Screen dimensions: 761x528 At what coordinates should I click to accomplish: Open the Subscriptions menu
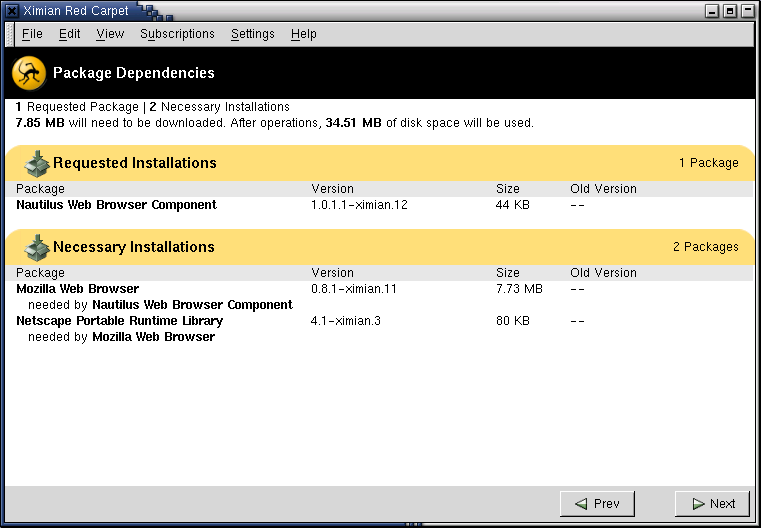[177, 34]
